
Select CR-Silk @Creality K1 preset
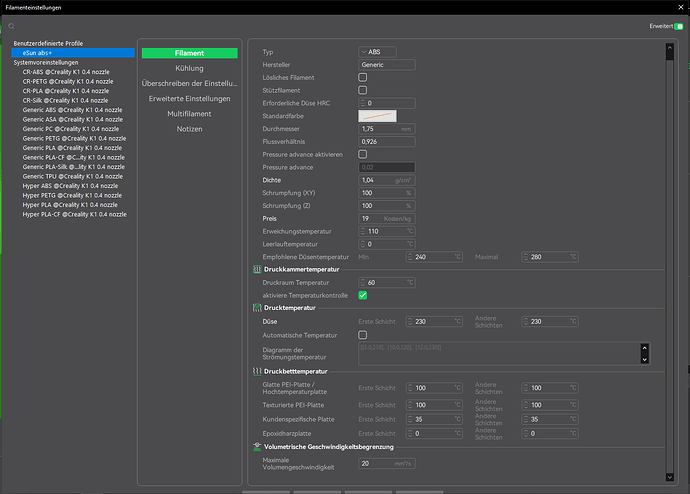[x=65, y=100]
